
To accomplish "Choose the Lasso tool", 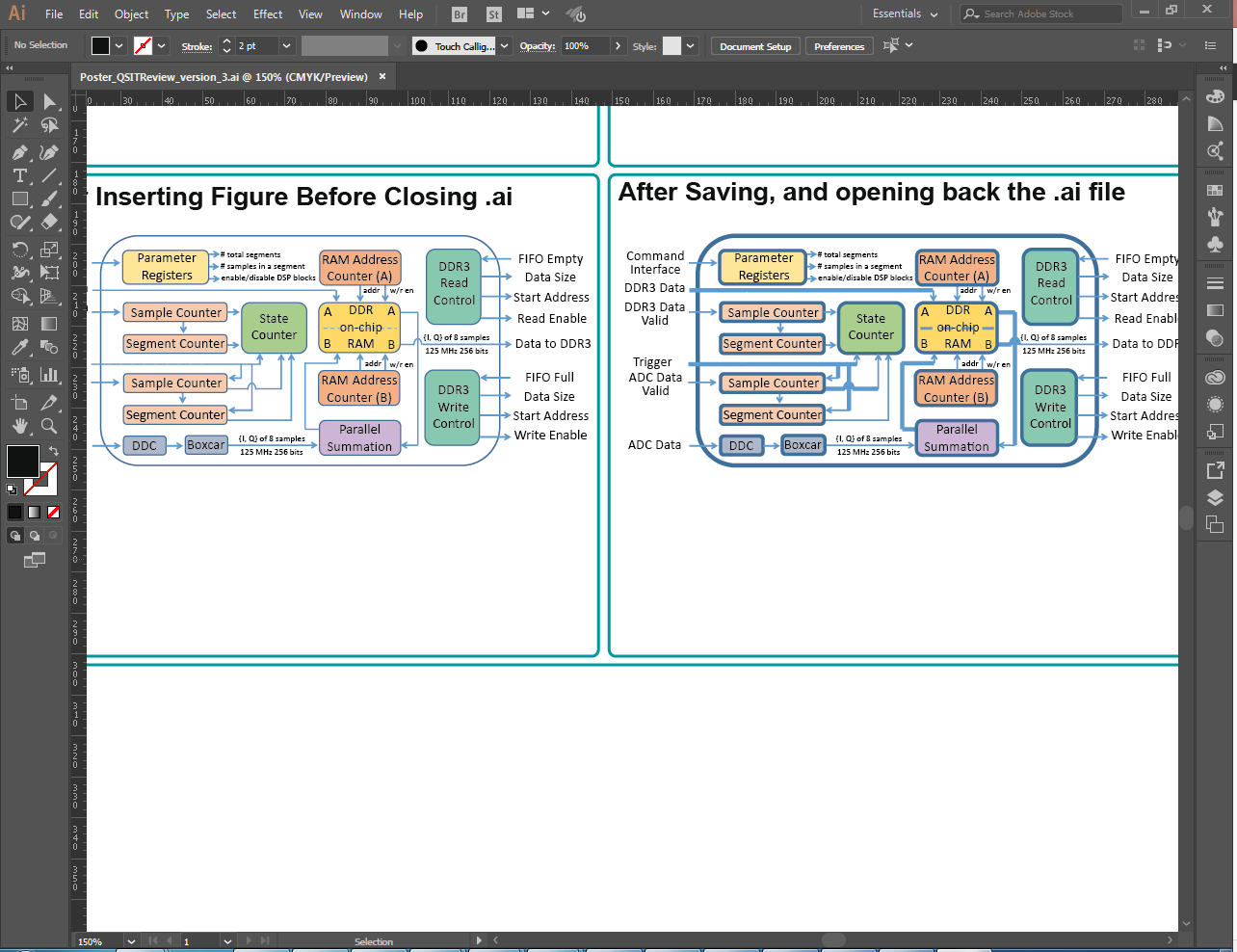I will (49, 125).
